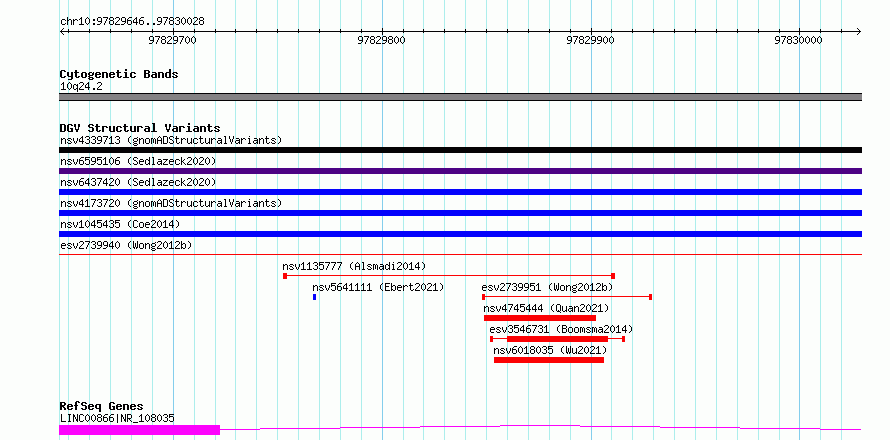This screenshot has height=440, width=890.
Task: Select the magenta LINC00866 exon block
Action: click(x=139, y=430)
